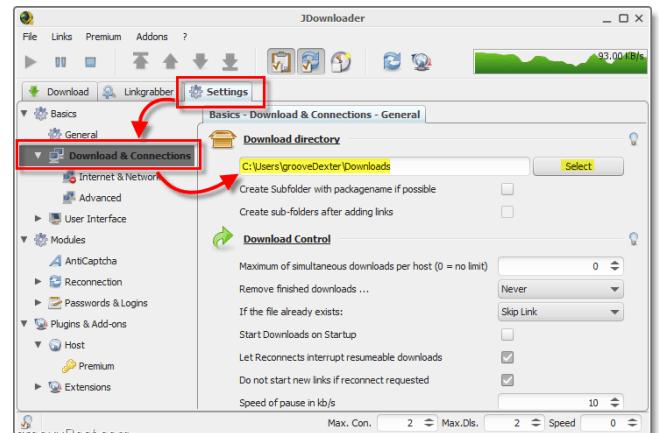
Task: Toggle Start Downloads on Startup checkbox
Action: coord(507,334)
